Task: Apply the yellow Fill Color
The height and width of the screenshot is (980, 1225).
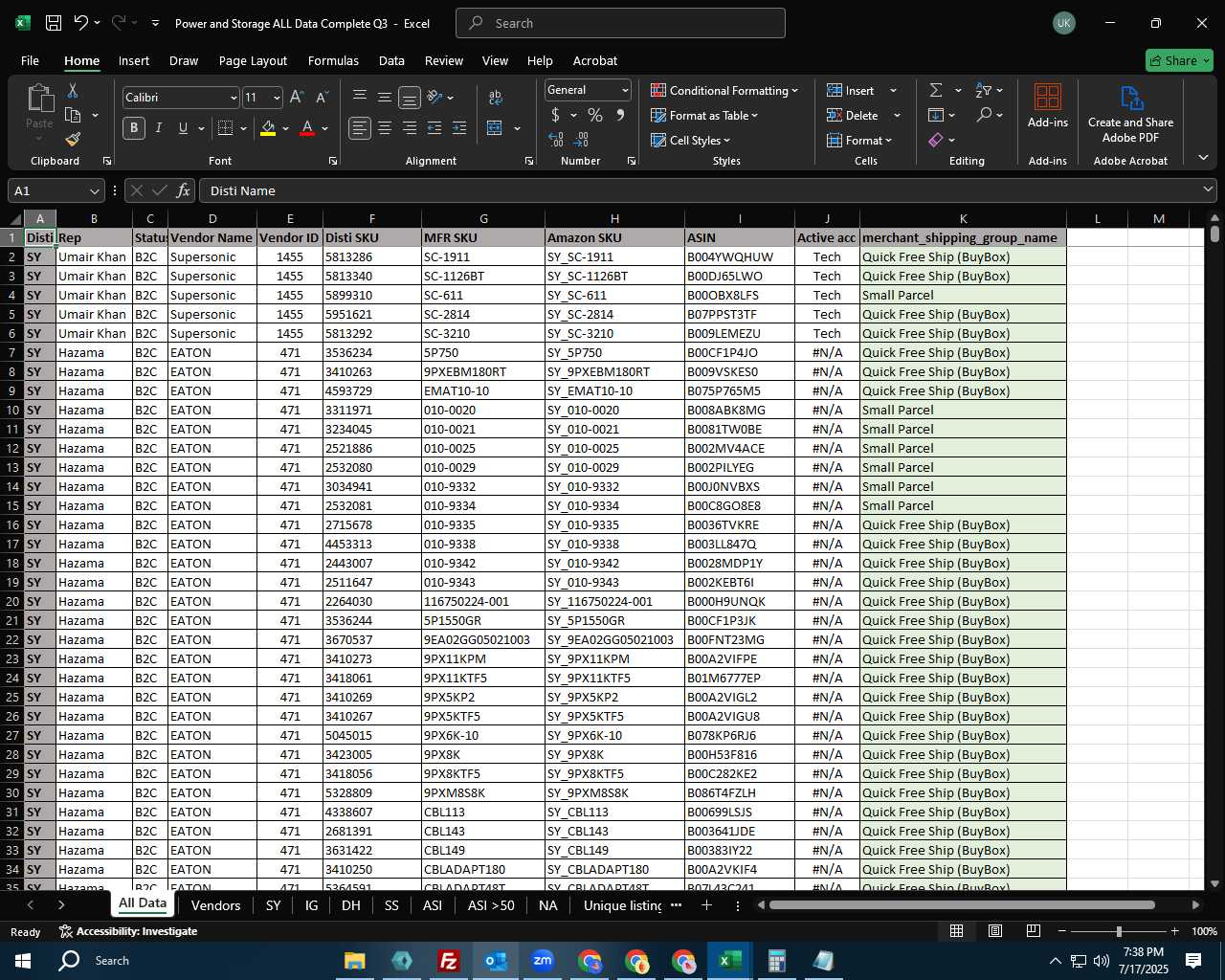Action: [268, 128]
